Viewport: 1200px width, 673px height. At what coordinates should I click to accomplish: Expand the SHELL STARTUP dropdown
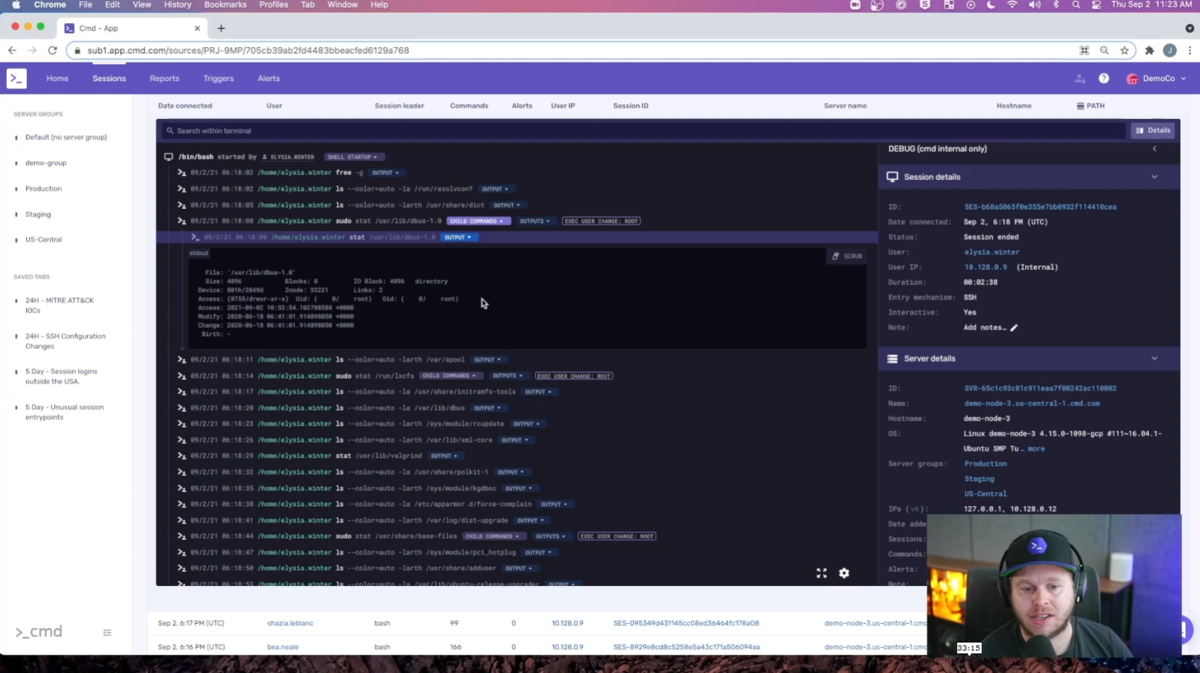pos(353,157)
